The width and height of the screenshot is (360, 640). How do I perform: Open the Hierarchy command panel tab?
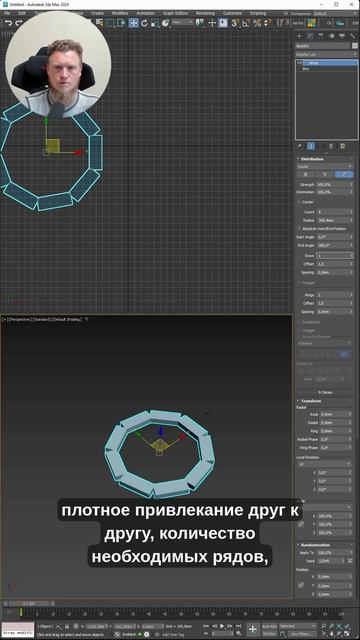coord(320,36)
